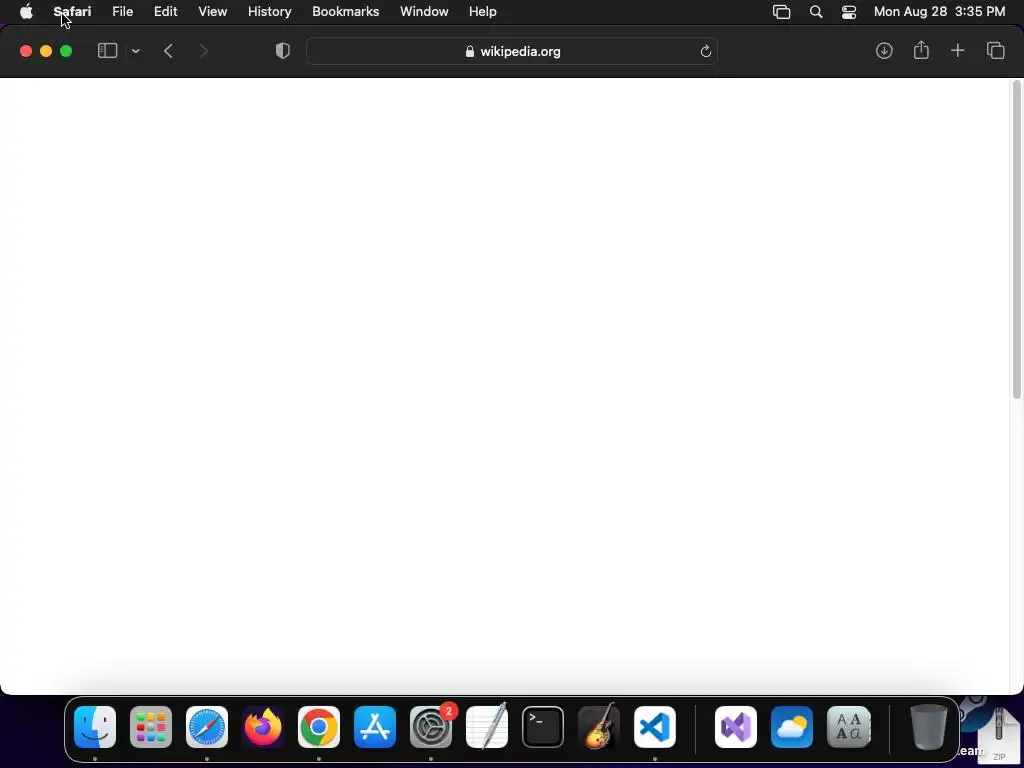Launch Google Chrome from the Dock
The width and height of the screenshot is (1024, 768).
319,727
